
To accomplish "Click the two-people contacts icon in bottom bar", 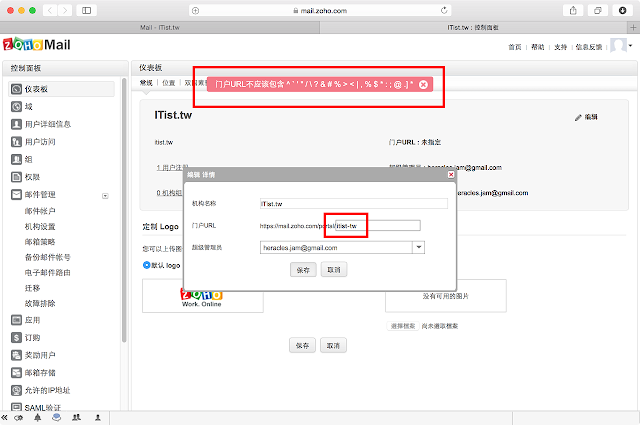I will point(76,417).
